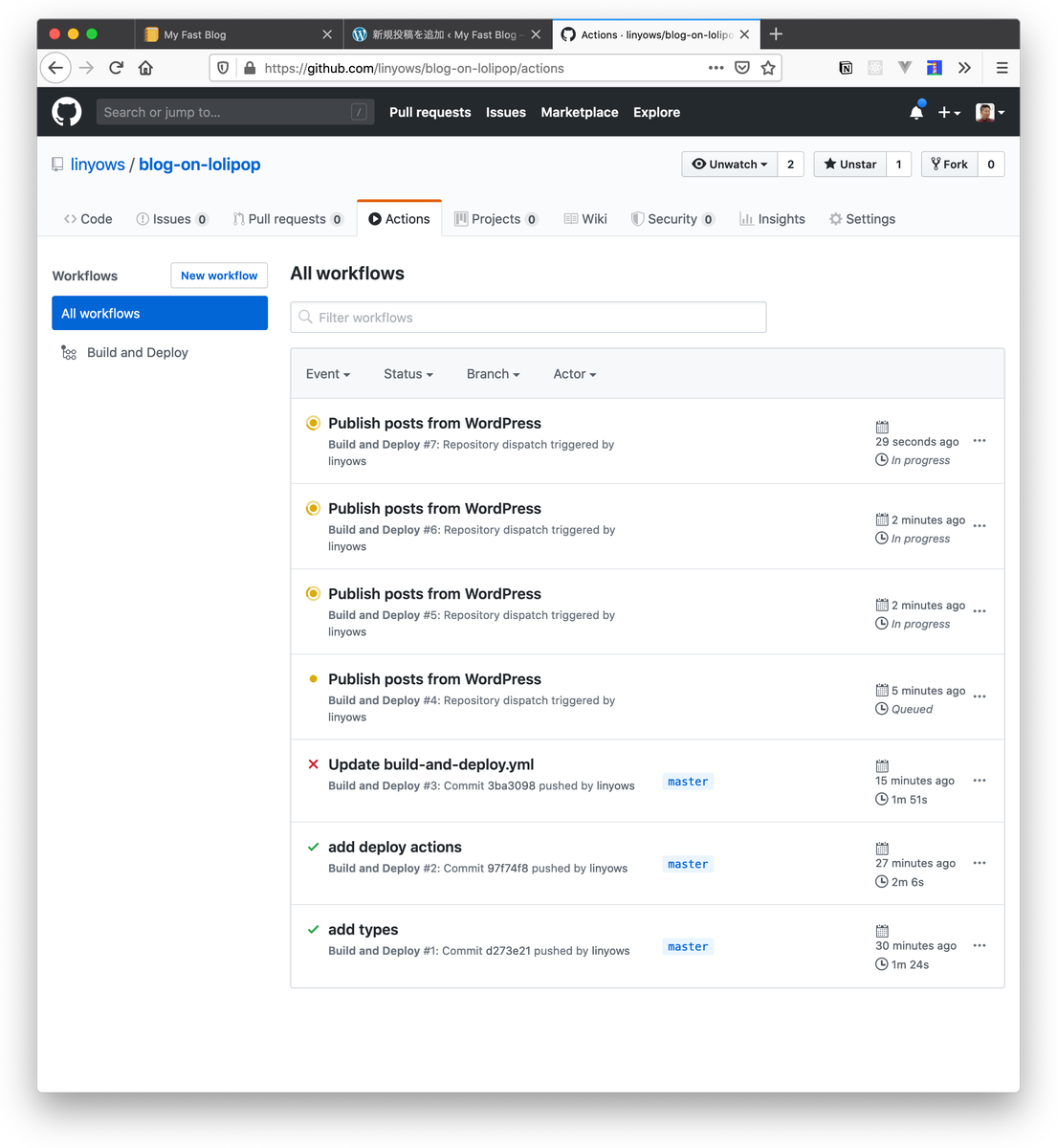Screen dimensions: 1057x1148
Task: Focus the Filter workflows search field
Action: pyautogui.click(x=528, y=318)
